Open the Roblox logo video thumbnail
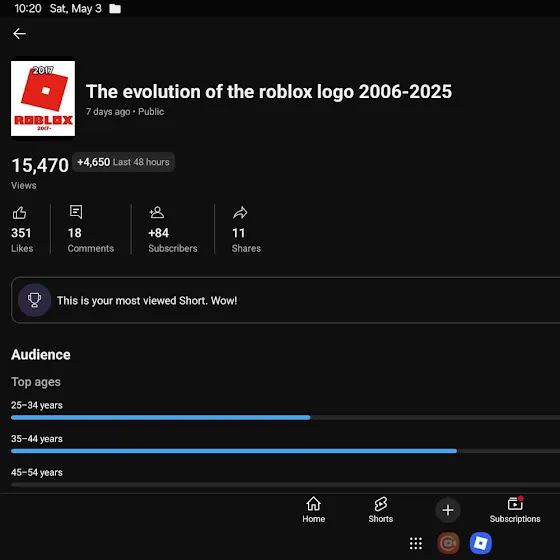560x560 pixels. click(43, 98)
